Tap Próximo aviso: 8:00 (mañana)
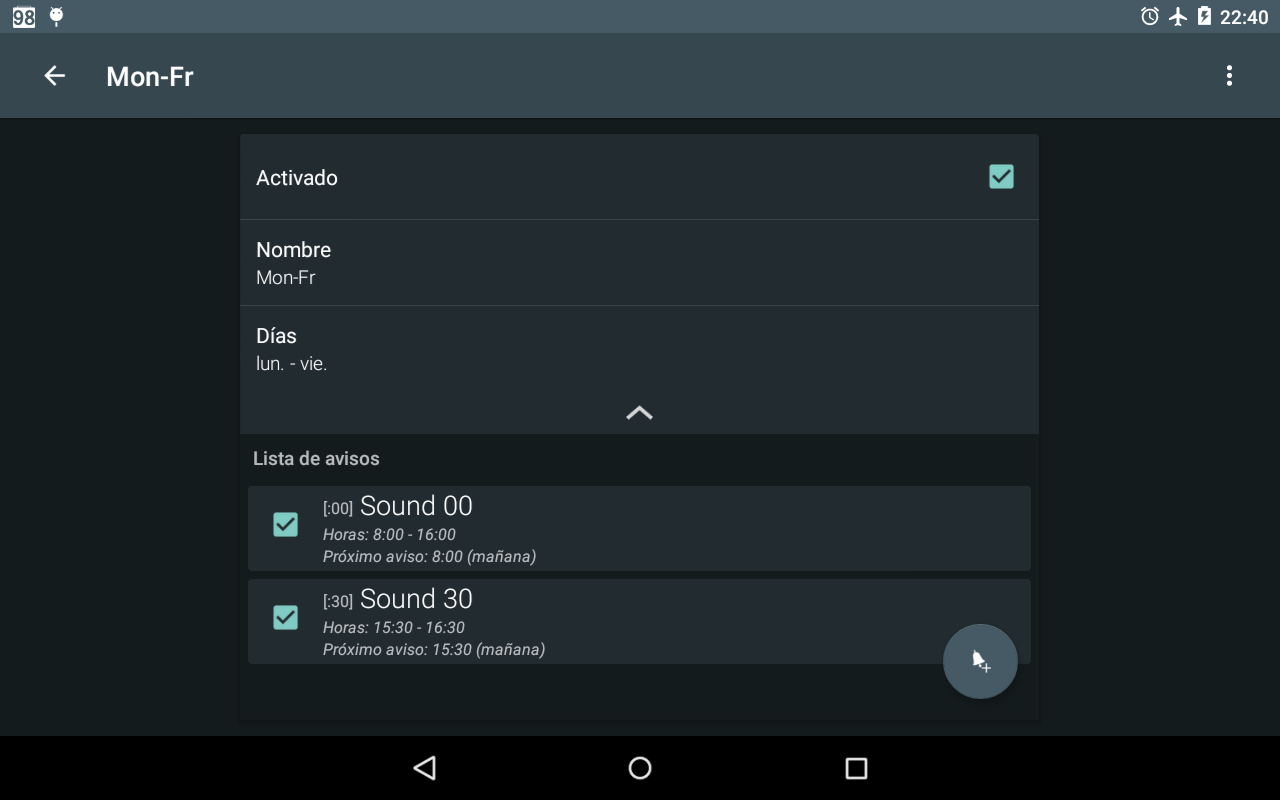Viewport: 1280px width, 800px height. point(430,557)
